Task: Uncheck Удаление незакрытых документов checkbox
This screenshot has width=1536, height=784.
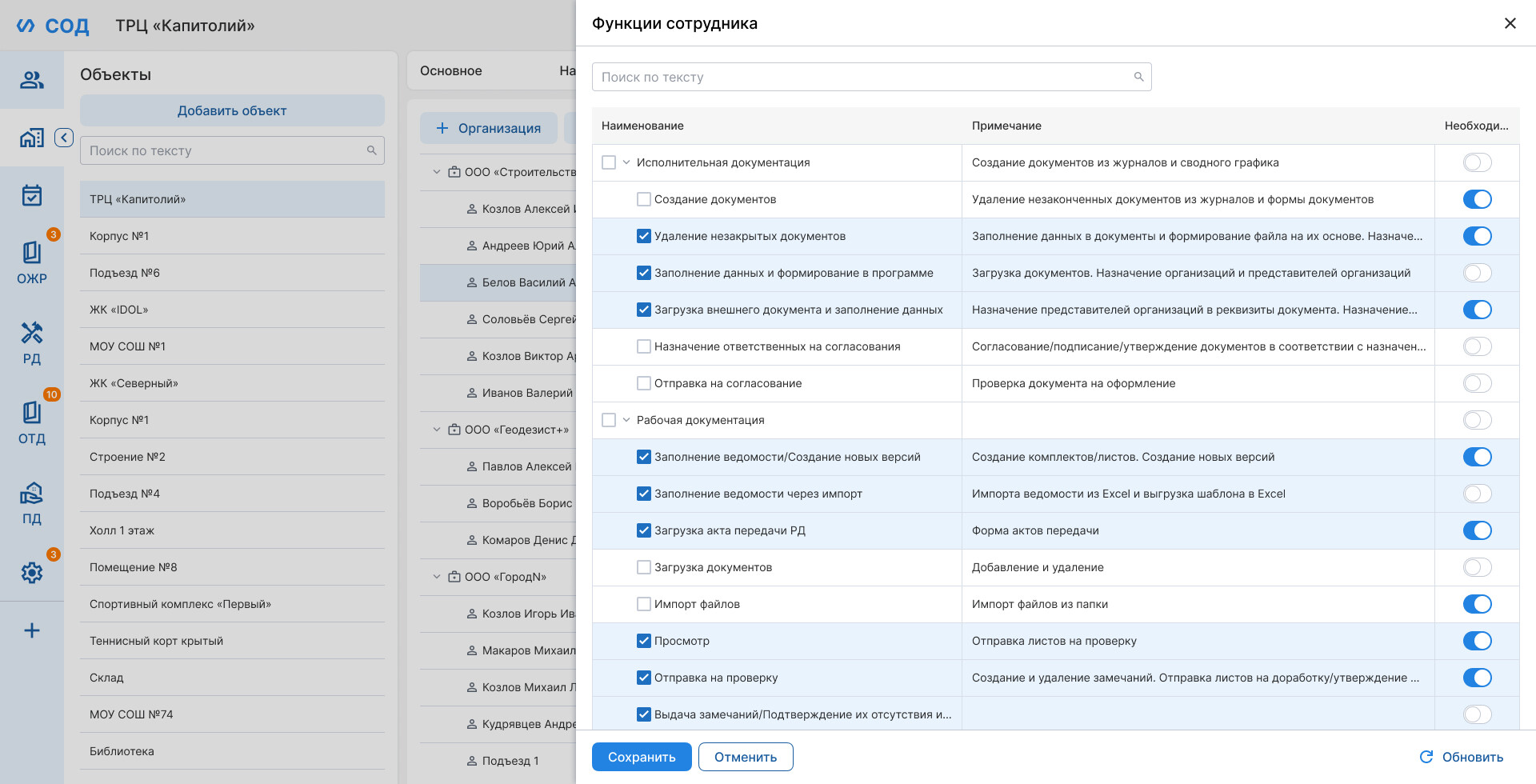Action: 643,236
